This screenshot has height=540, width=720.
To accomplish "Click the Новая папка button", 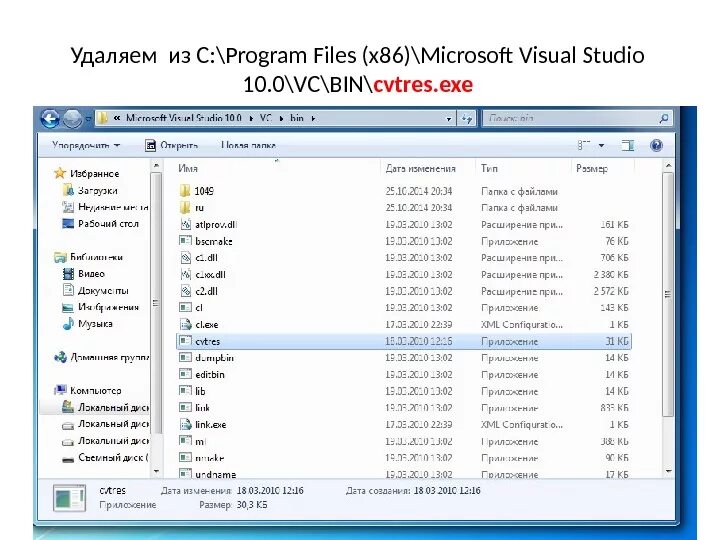I will pyautogui.click(x=248, y=146).
